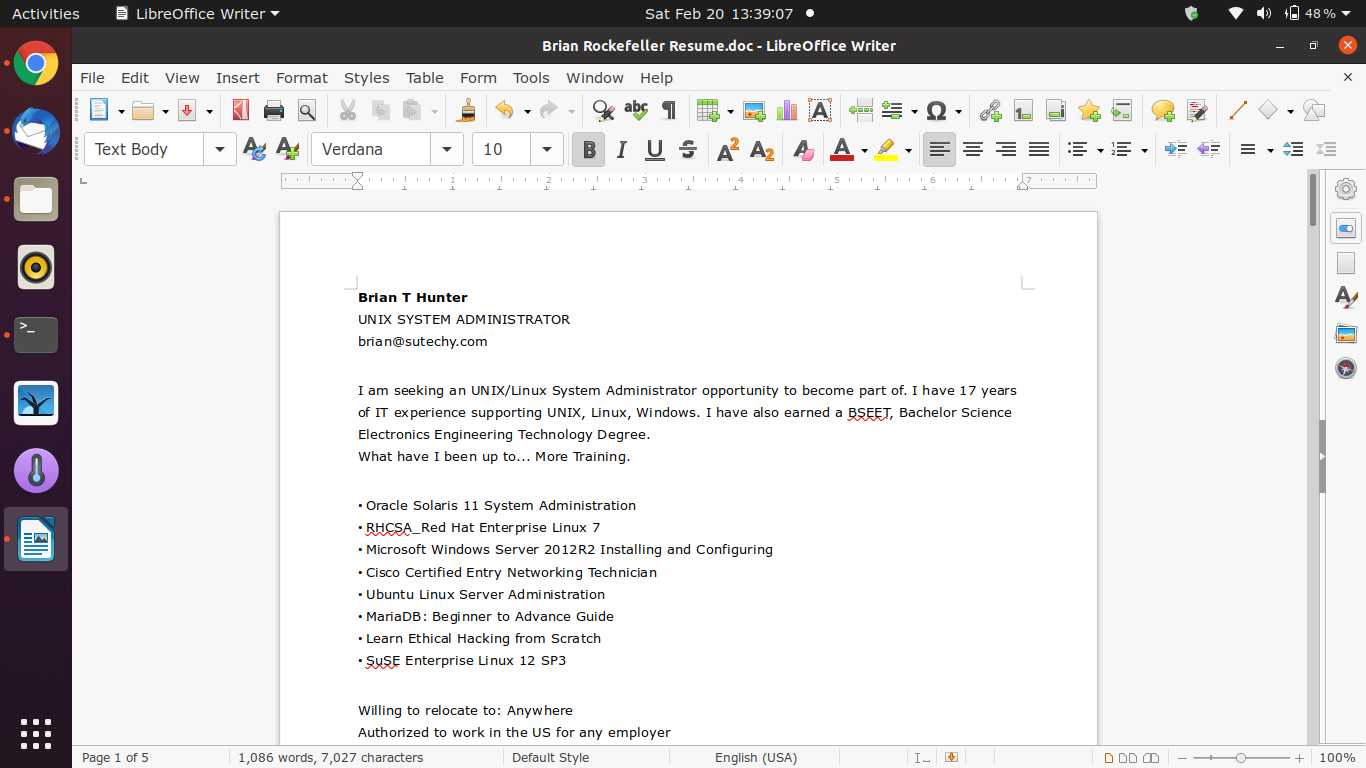1366x768 pixels.
Task: Export document directly as PDF
Action: (240, 110)
